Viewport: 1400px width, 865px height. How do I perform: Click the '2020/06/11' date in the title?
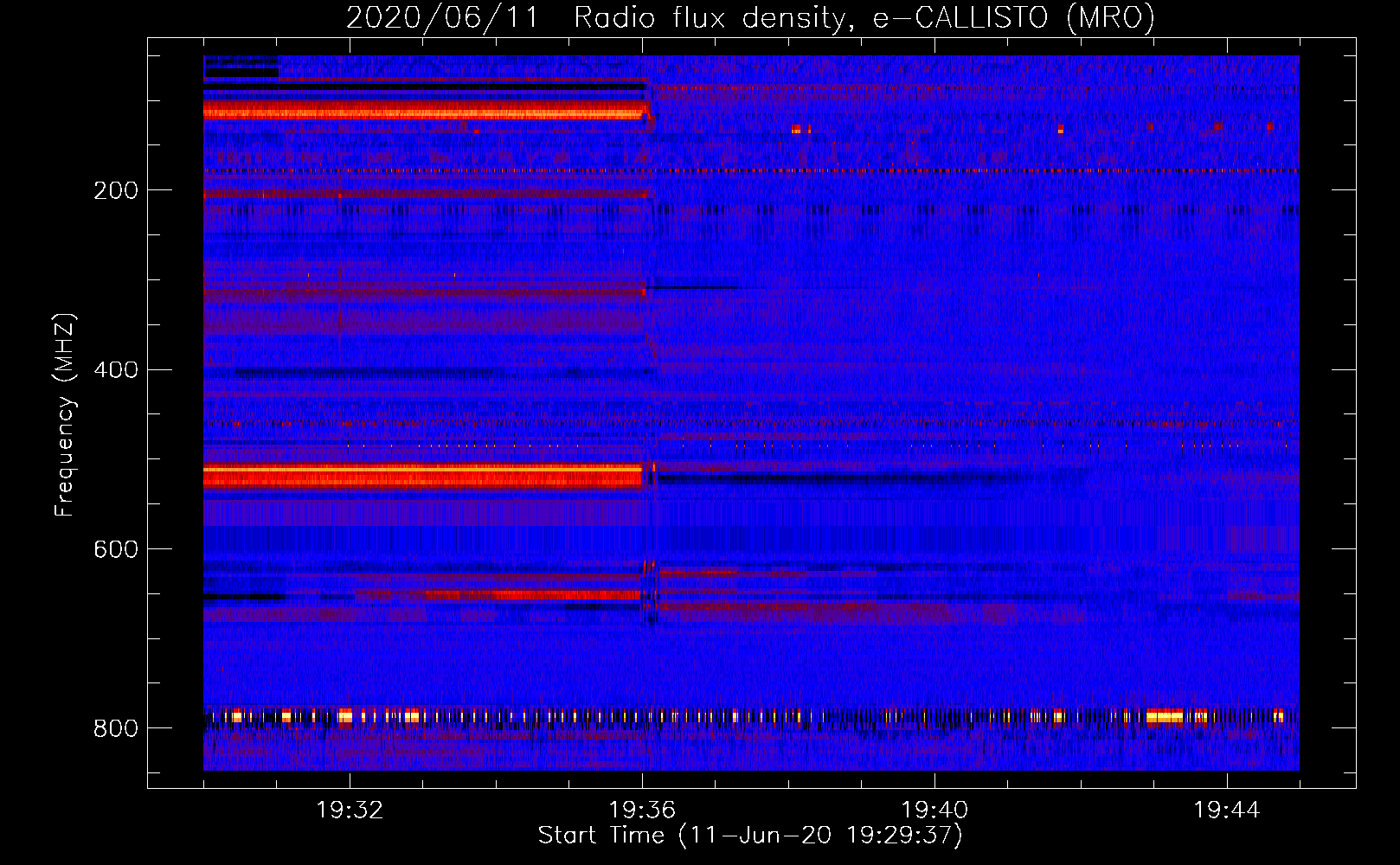click(x=441, y=17)
